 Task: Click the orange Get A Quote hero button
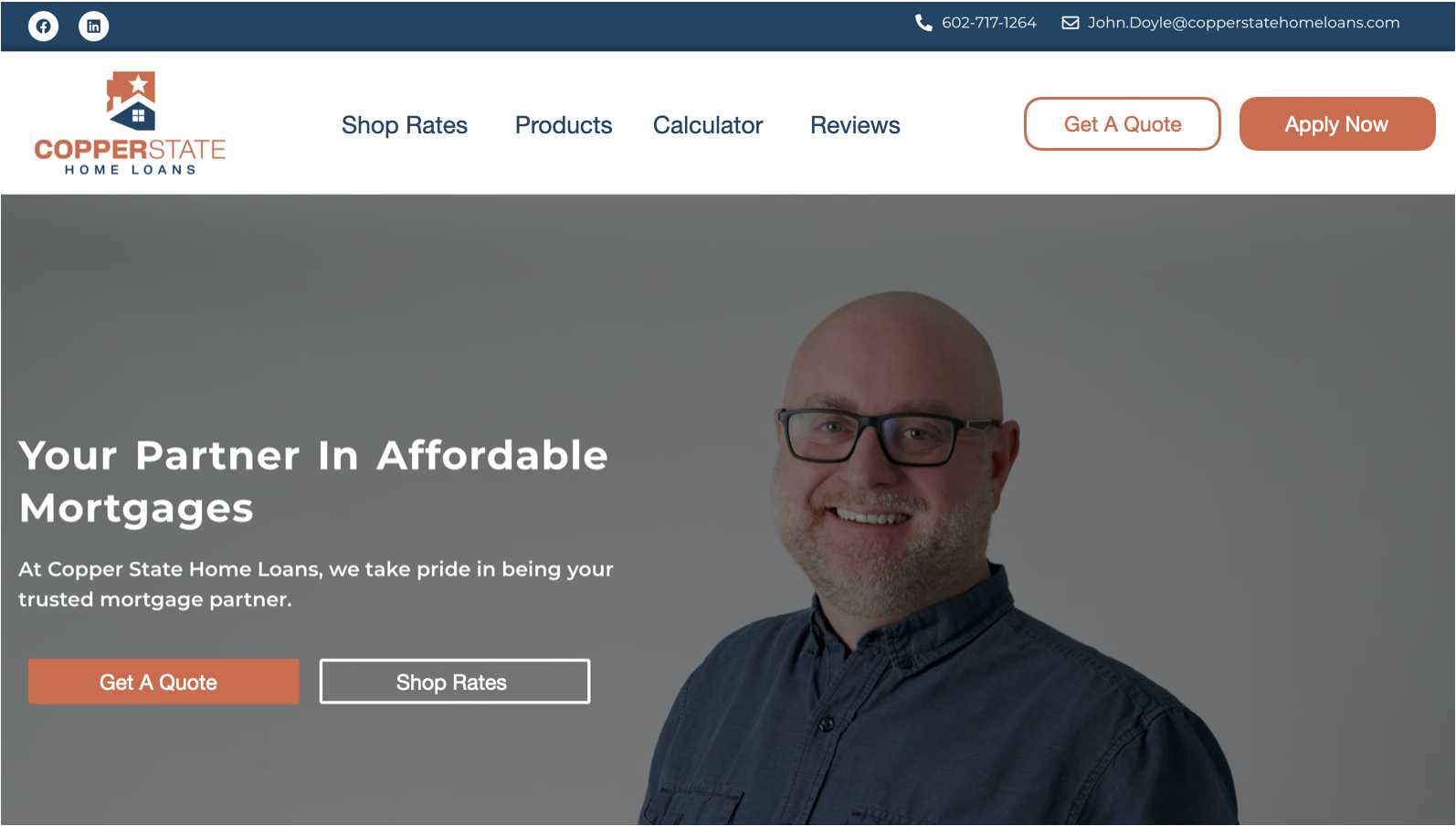click(164, 682)
